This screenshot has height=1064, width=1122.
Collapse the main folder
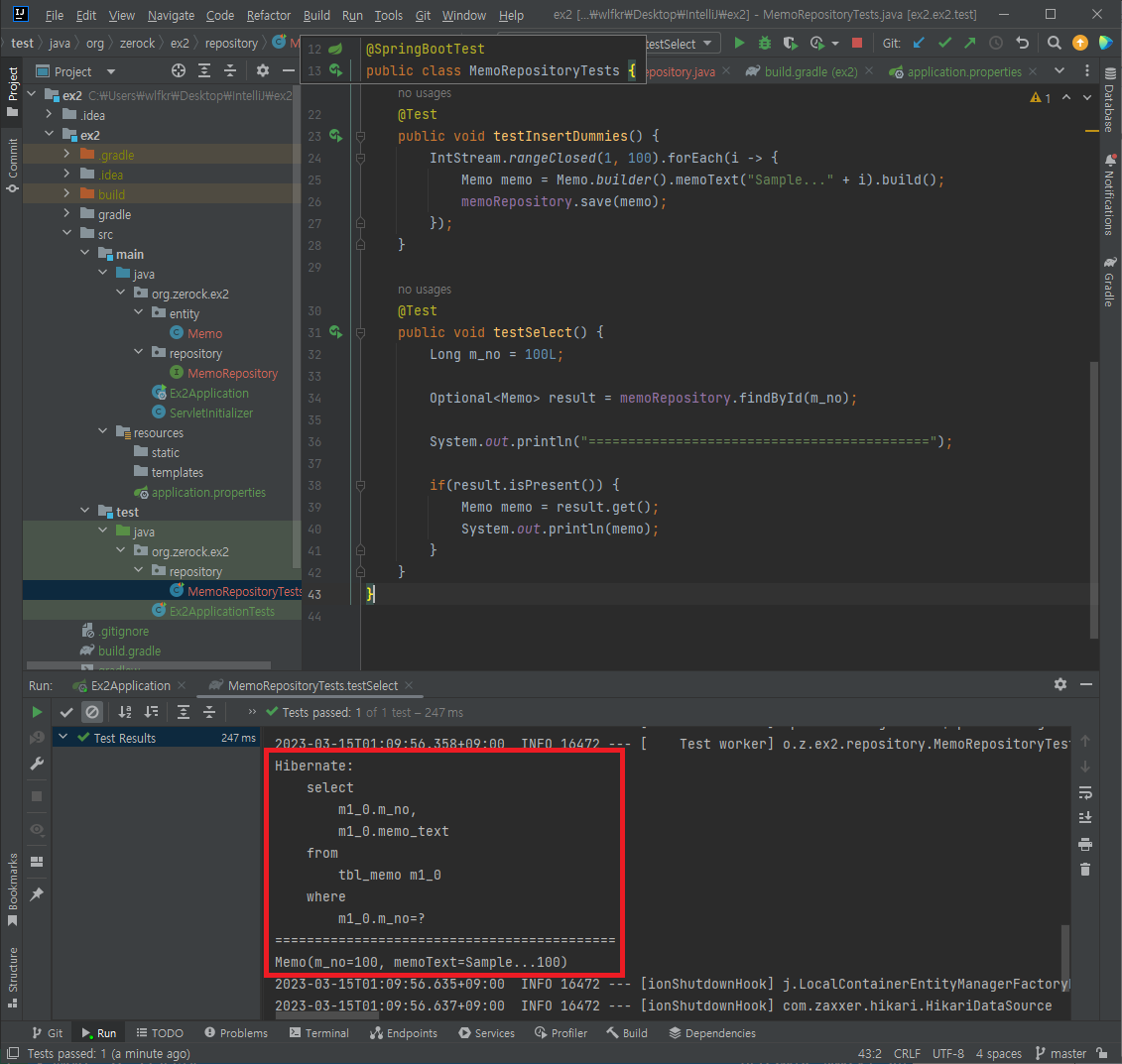tap(84, 253)
